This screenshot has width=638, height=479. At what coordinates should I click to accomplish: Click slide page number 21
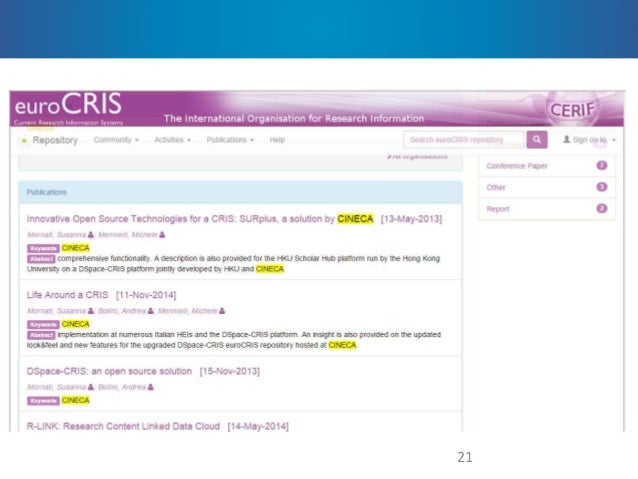[465, 457]
